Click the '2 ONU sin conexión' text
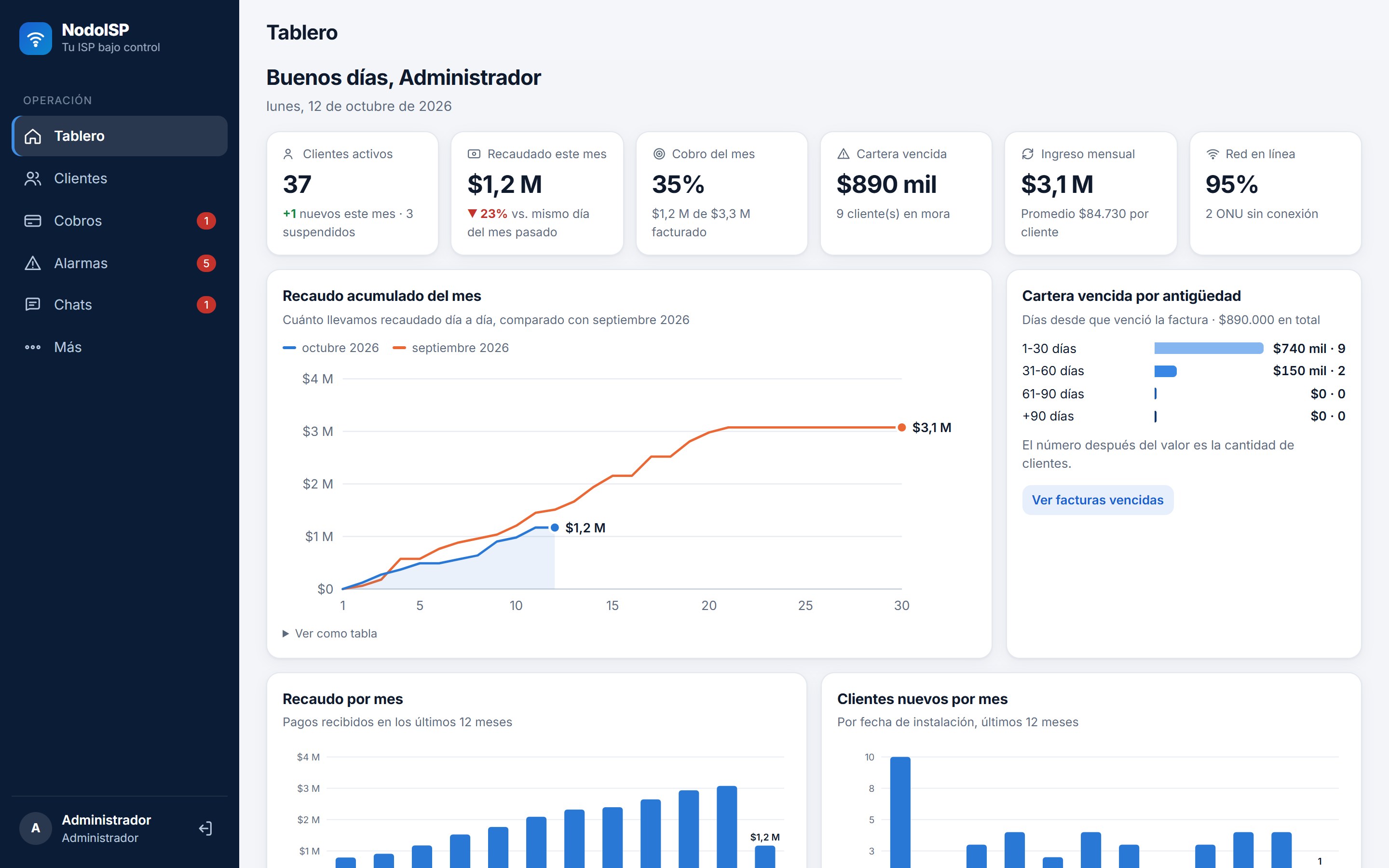Viewport: 1389px width, 868px height. 1262,214
